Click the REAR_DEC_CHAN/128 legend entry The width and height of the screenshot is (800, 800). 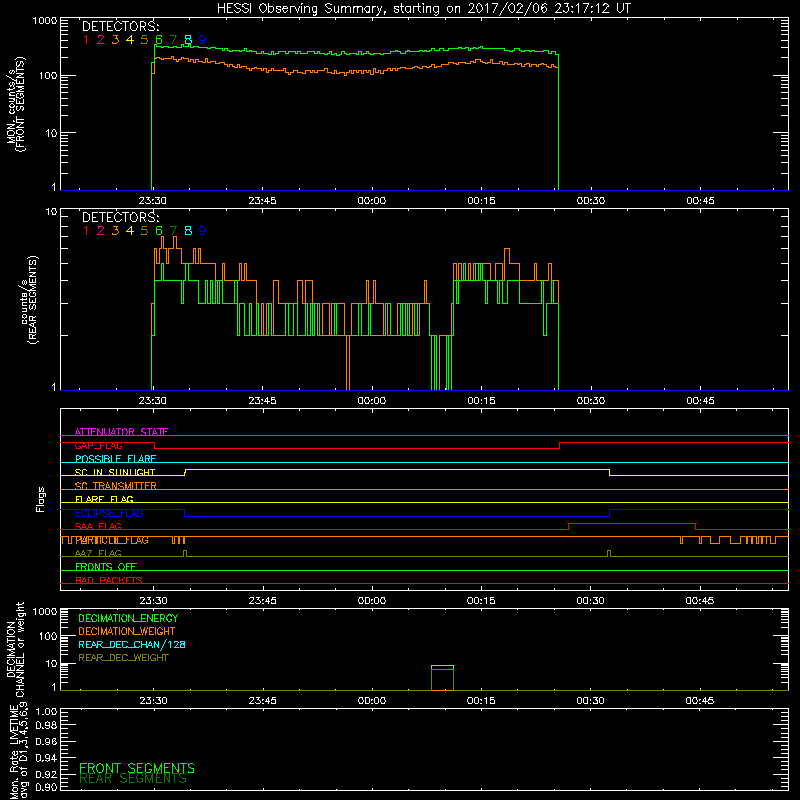(132, 644)
